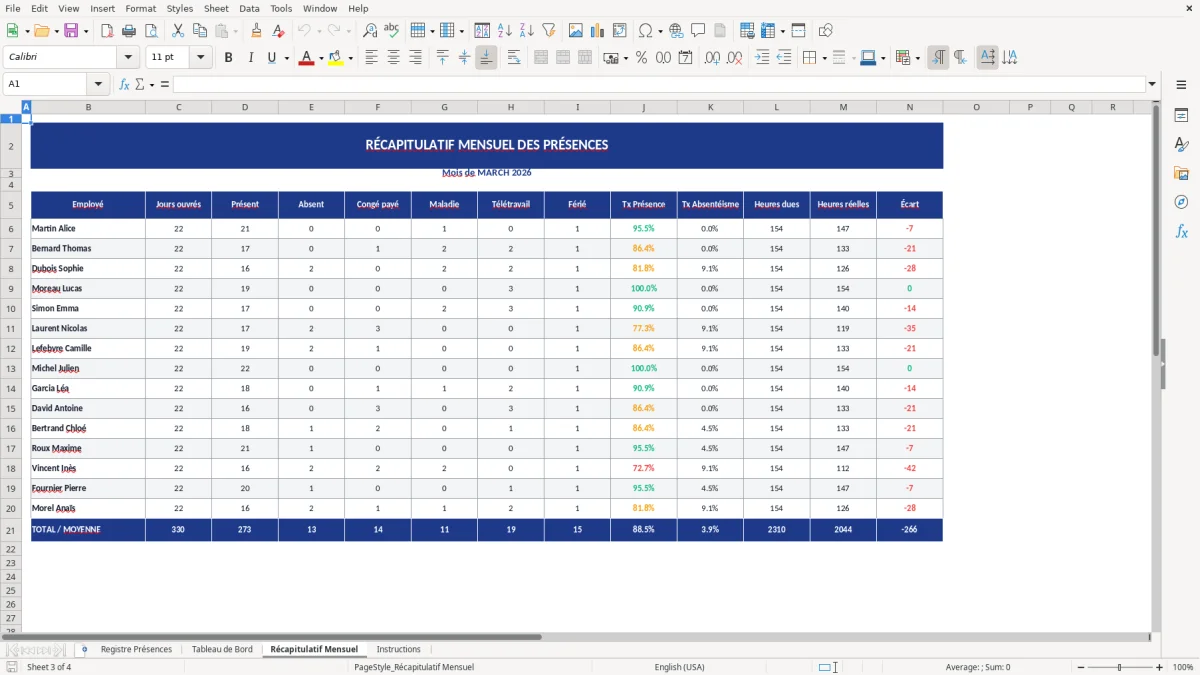The width and height of the screenshot is (1200, 675).
Task: Toggle italic formatting
Action: click(248, 57)
